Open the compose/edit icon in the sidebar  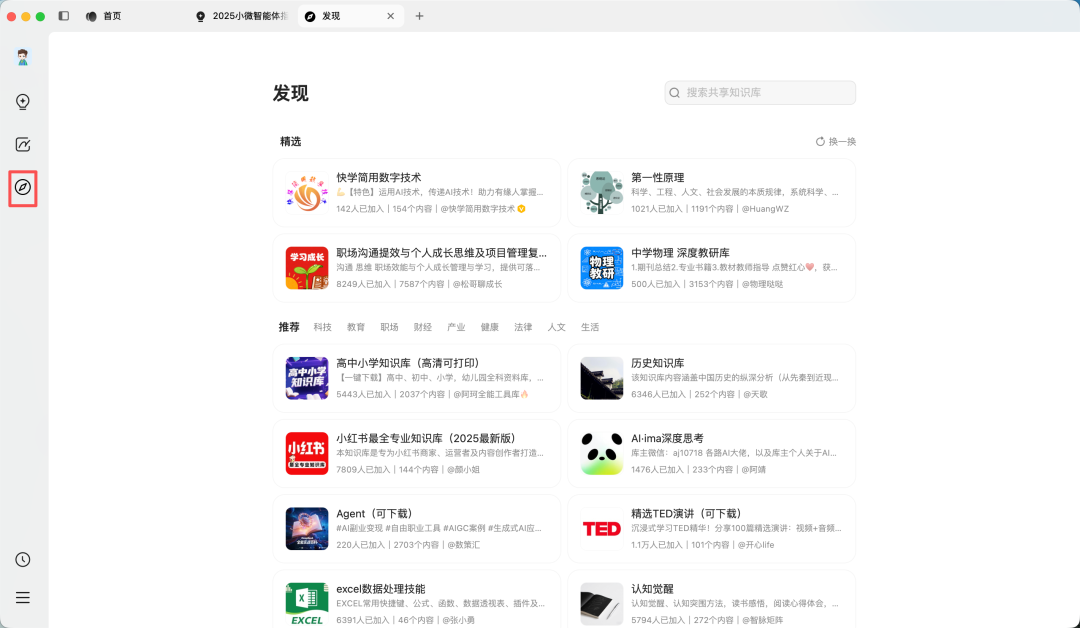pos(22,143)
